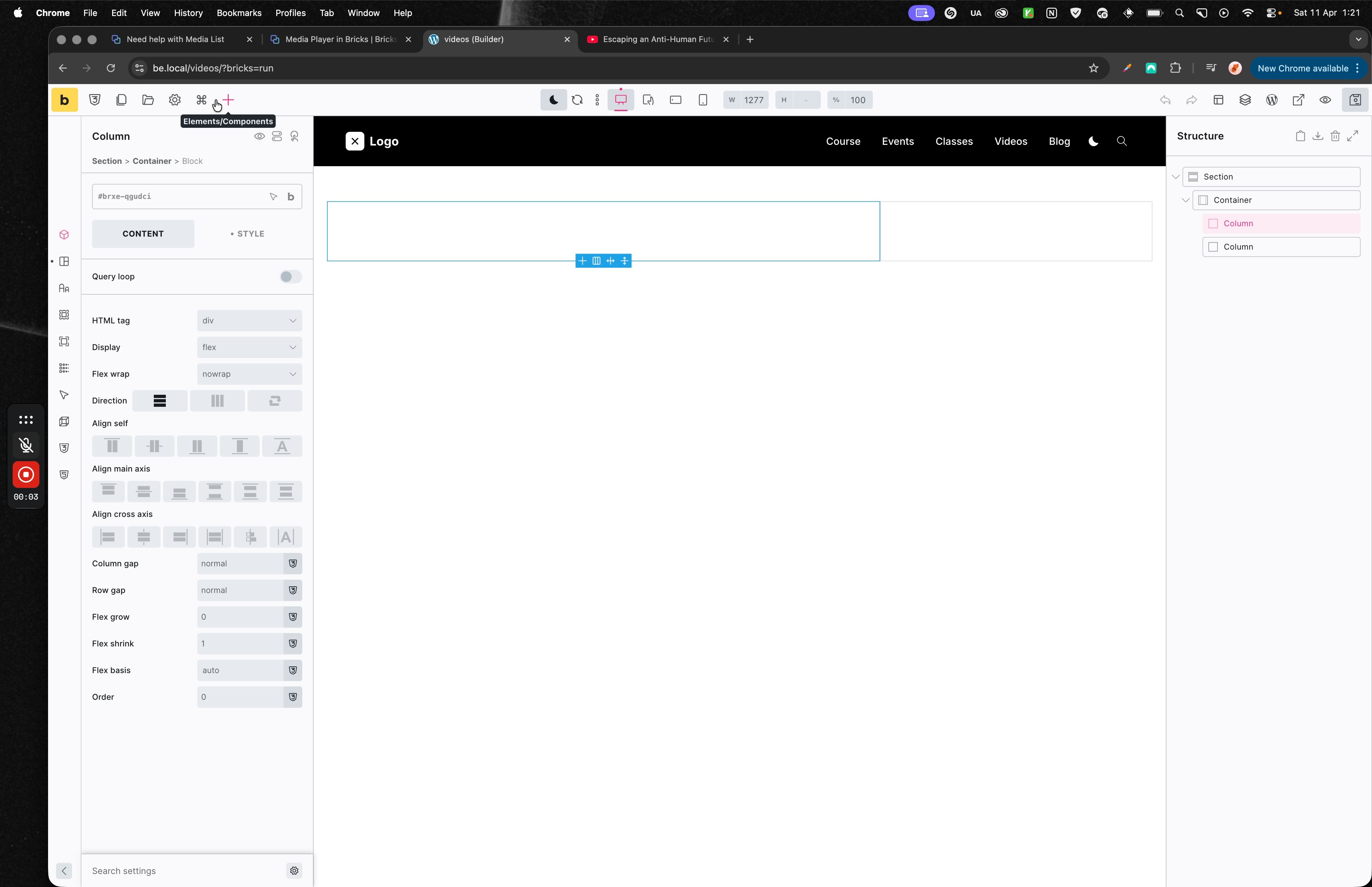Click the yellow Bricks logo button
Screen dimensions: 1372x887
[64, 100]
